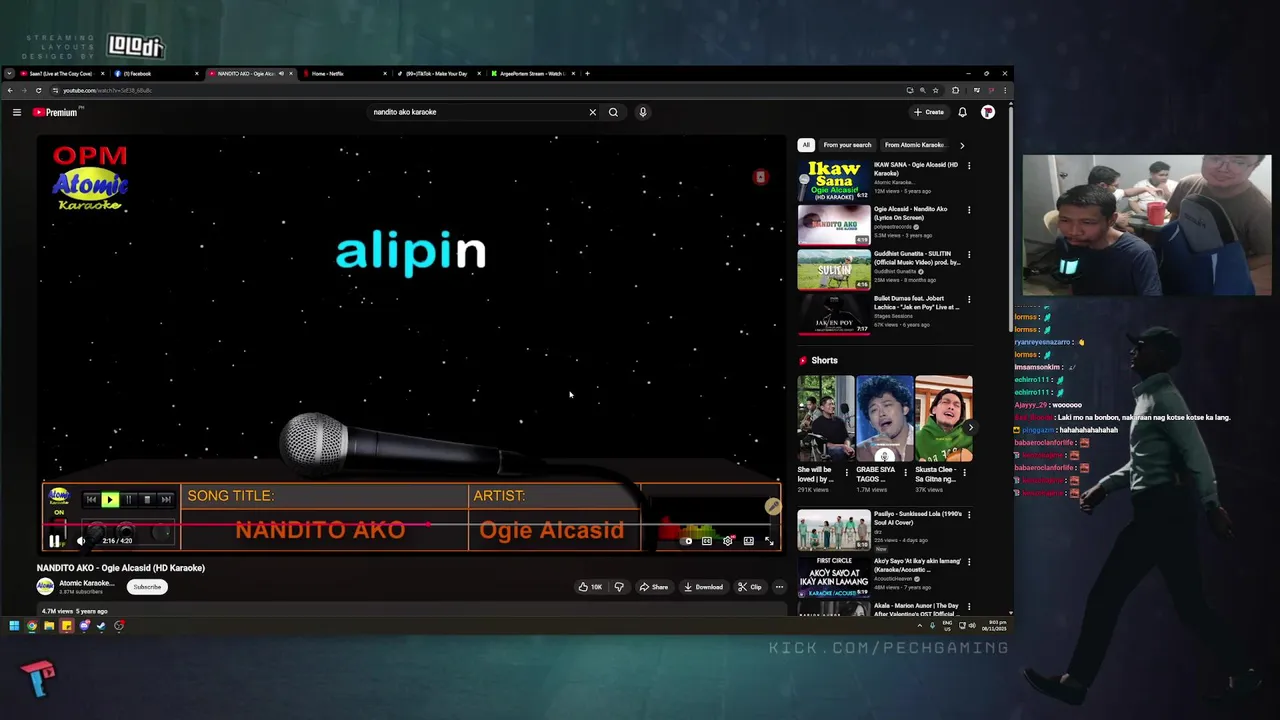The image size is (1280, 720).
Task: Click the Create button in the YouTube header
Action: click(929, 112)
